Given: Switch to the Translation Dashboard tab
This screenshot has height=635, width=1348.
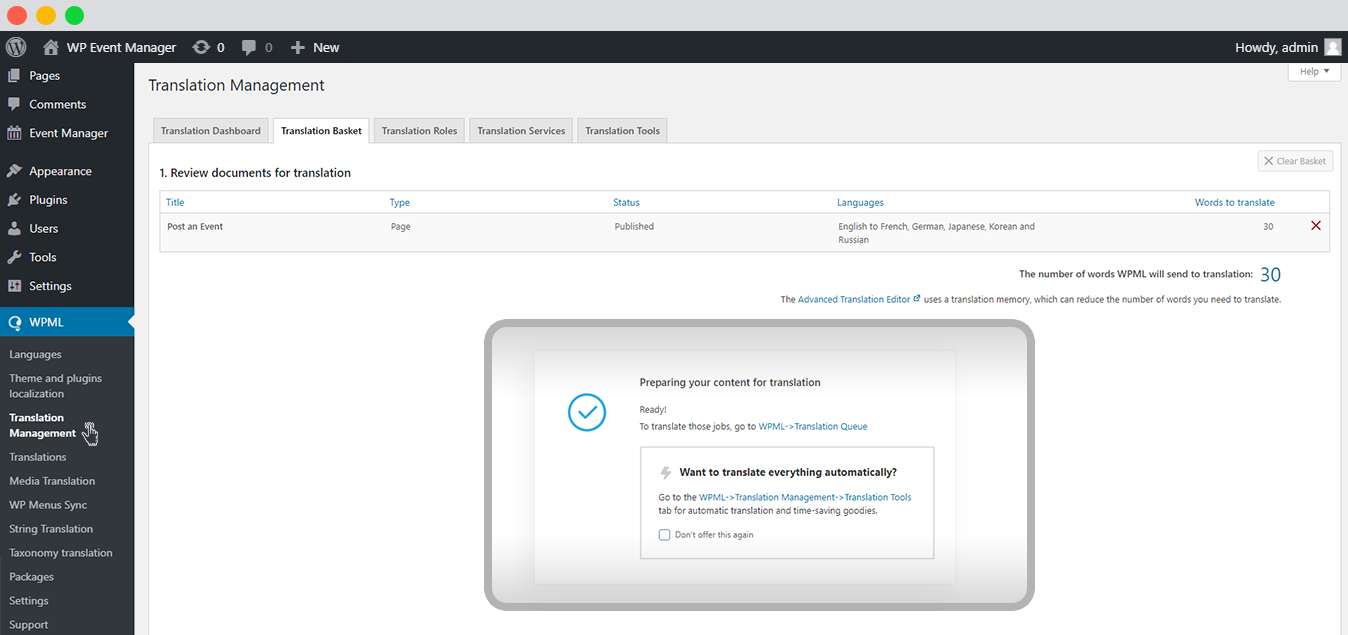Looking at the screenshot, I should point(210,131).
